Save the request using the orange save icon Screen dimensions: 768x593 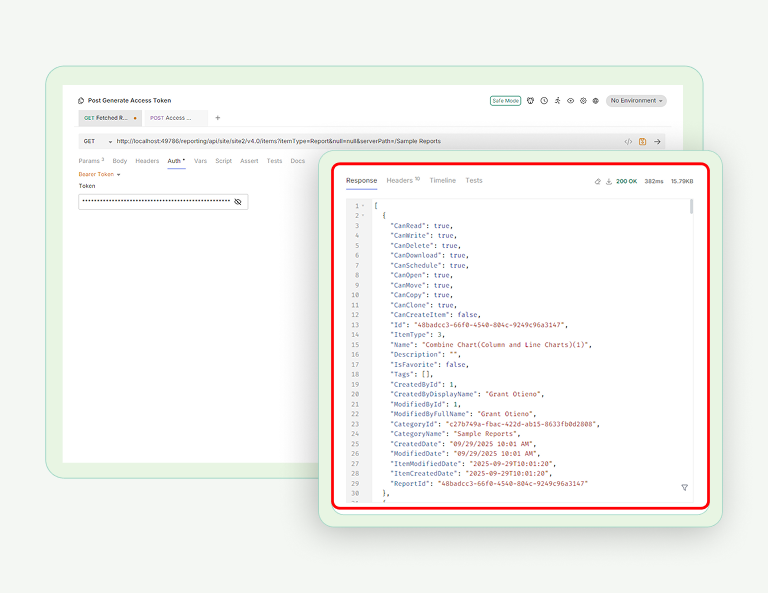(643, 142)
